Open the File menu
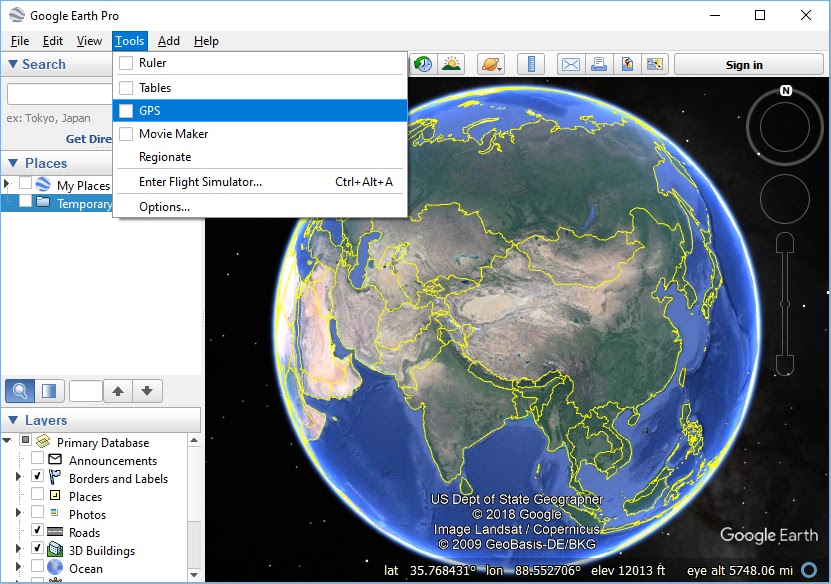Screen dimensions: 831x584 point(20,41)
